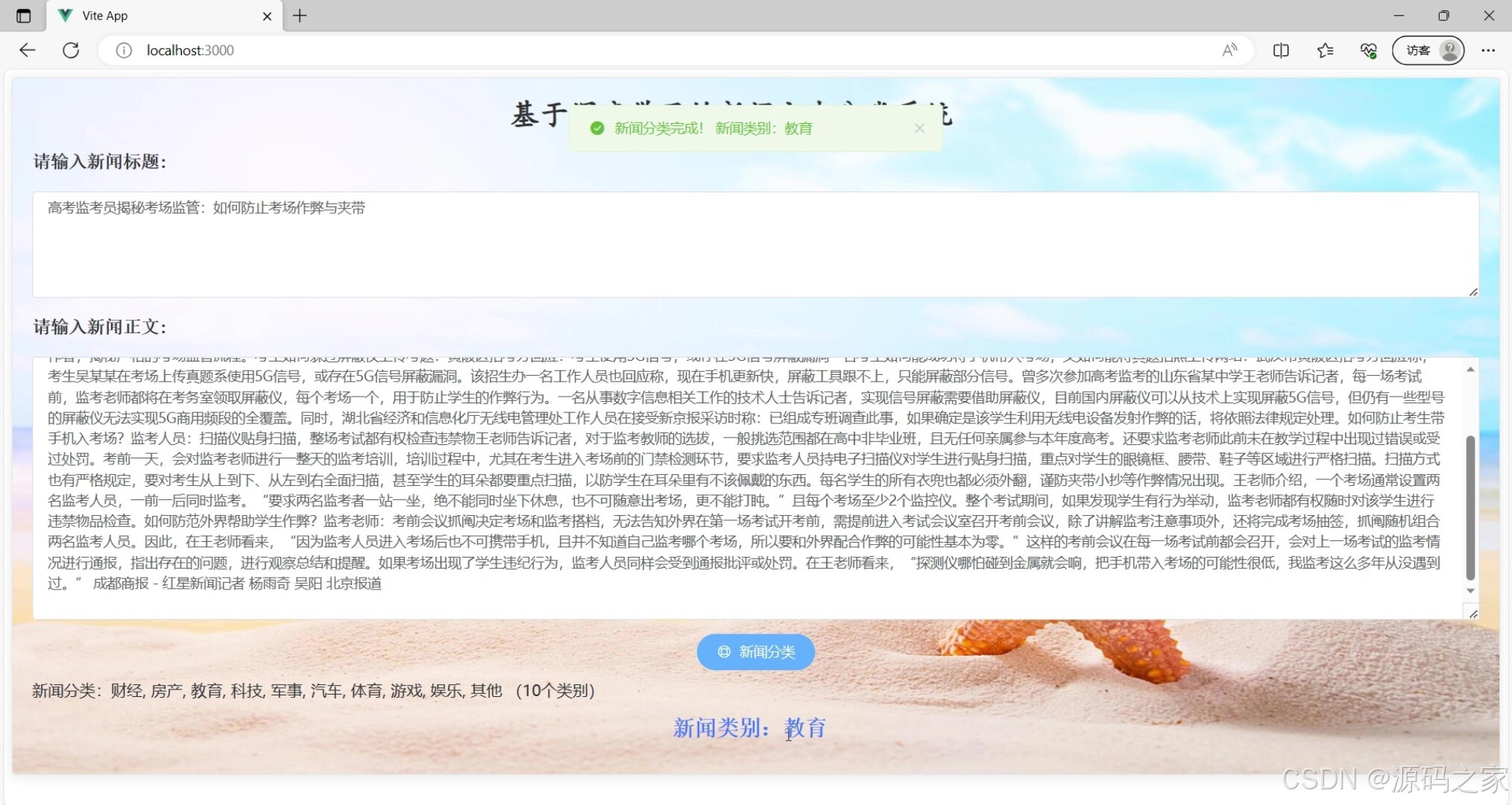Image resolution: width=1512 pixels, height=805 pixels.
Task: Click the body textarea resize handle
Action: [1472, 613]
